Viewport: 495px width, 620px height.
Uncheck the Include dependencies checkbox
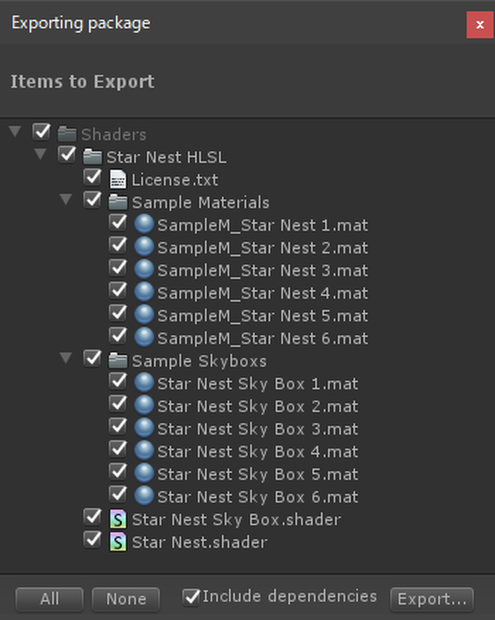(x=191, y=597)
